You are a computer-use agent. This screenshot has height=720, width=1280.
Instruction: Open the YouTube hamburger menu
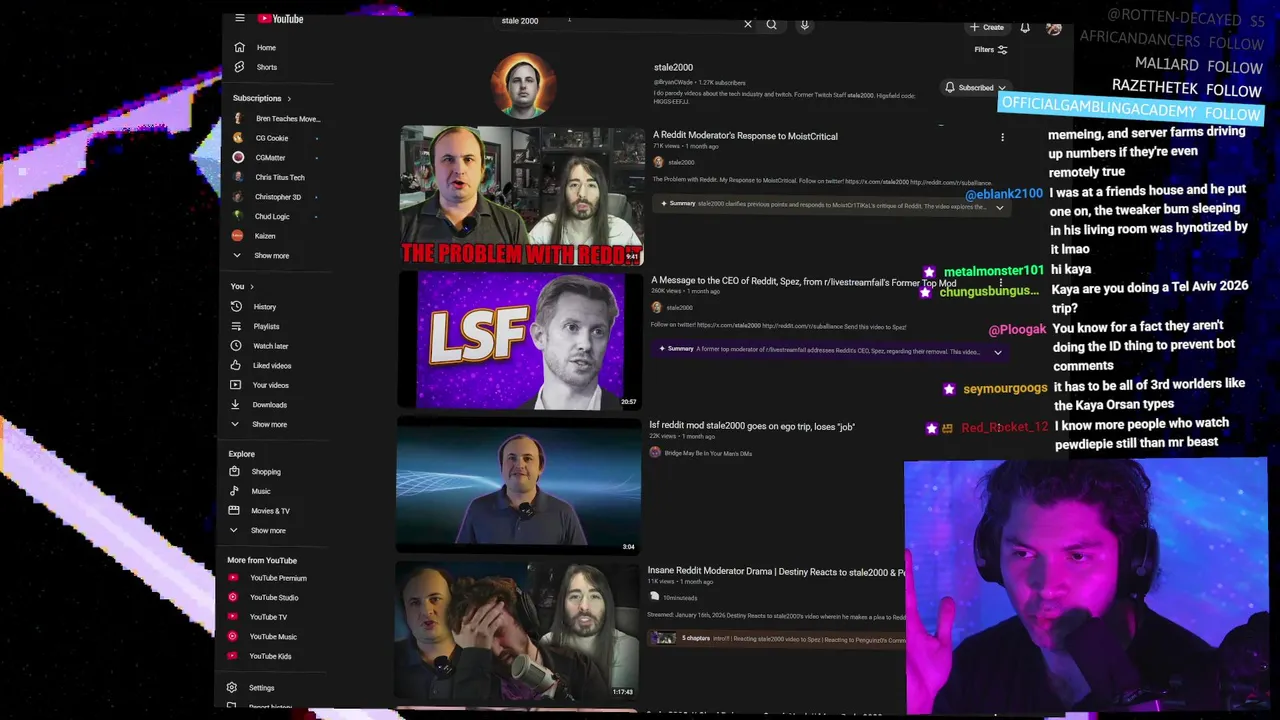pyautogui.click(x=240, y=18)
